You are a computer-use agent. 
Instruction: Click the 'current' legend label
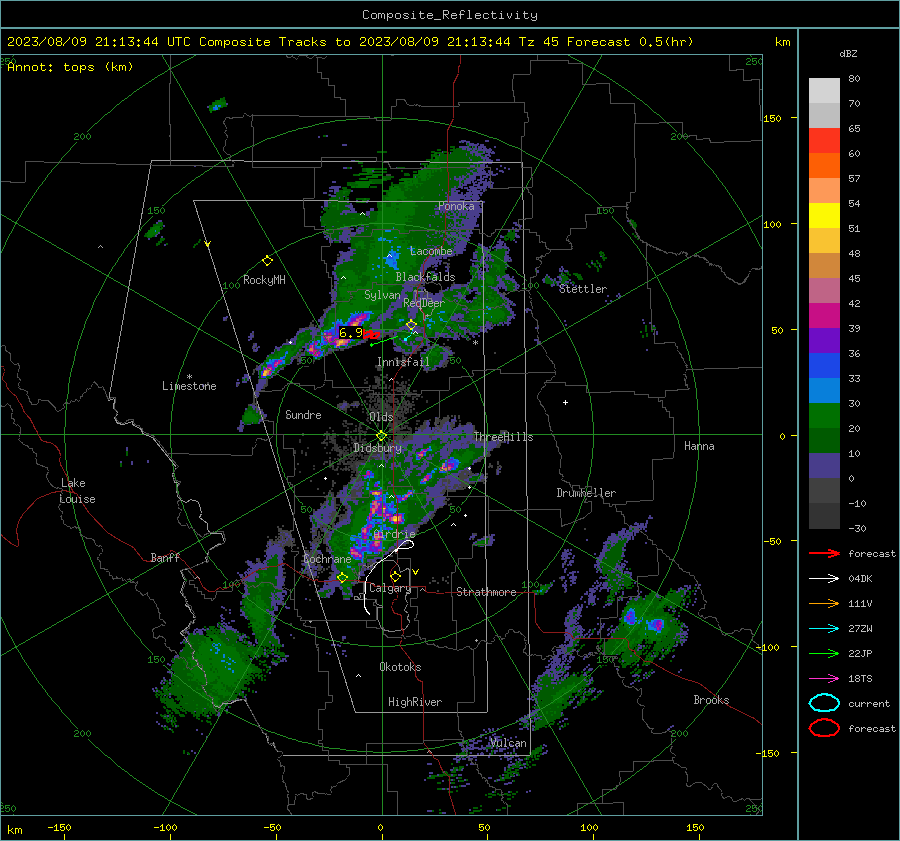(869, 703)
